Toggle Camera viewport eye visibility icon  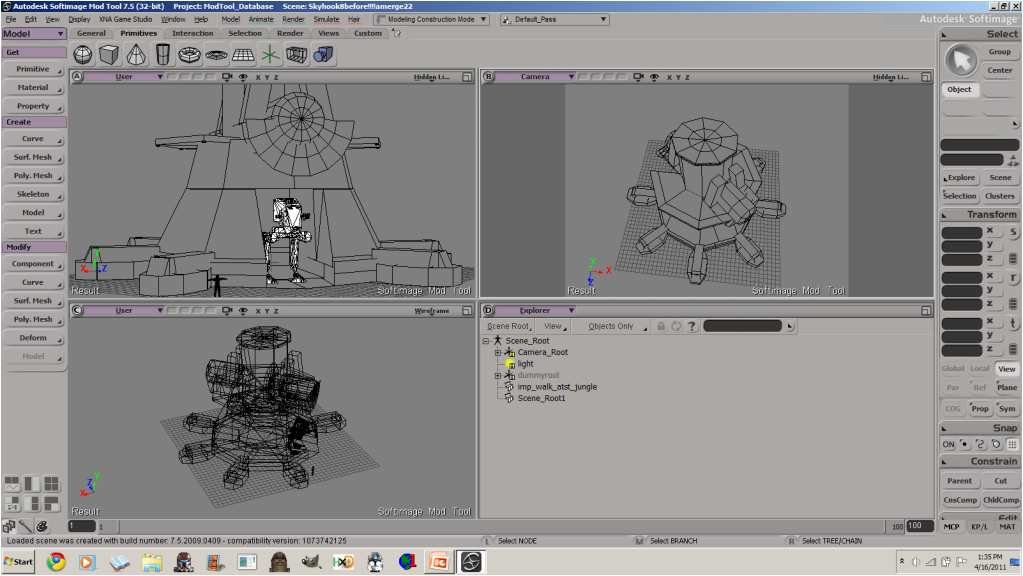coord(654,77)
